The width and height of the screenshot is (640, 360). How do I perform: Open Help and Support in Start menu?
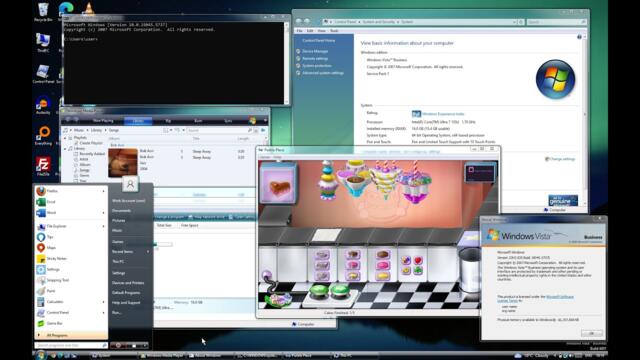click(x=126, y=303)
